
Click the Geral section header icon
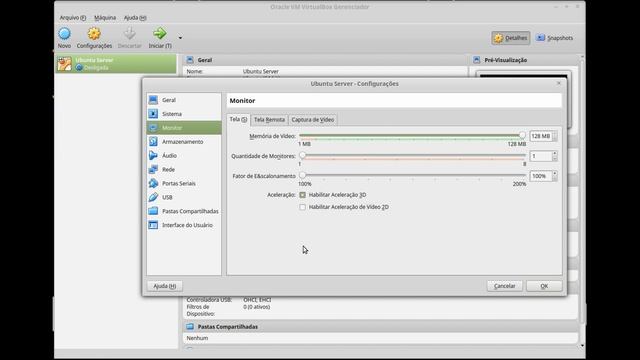click(190, 60)
